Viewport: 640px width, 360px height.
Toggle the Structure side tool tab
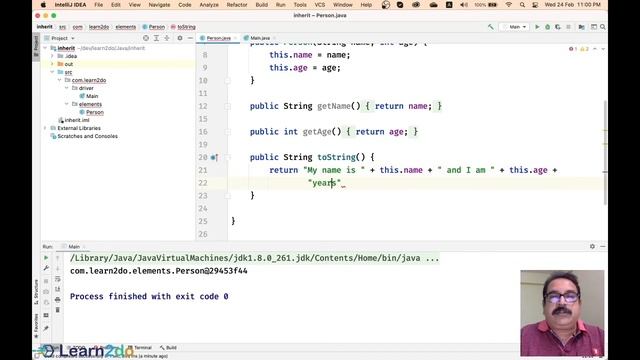(36, 292)
